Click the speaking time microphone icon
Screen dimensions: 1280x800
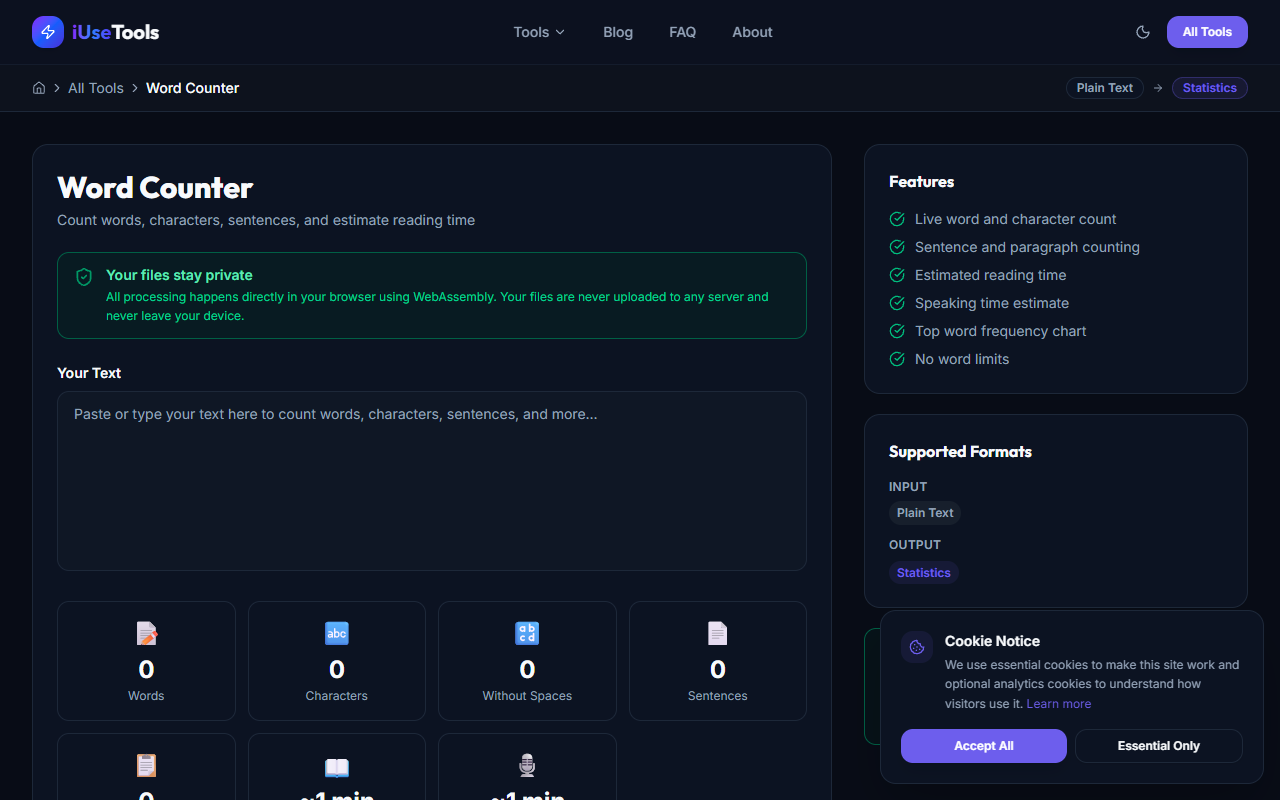point(527,765)
